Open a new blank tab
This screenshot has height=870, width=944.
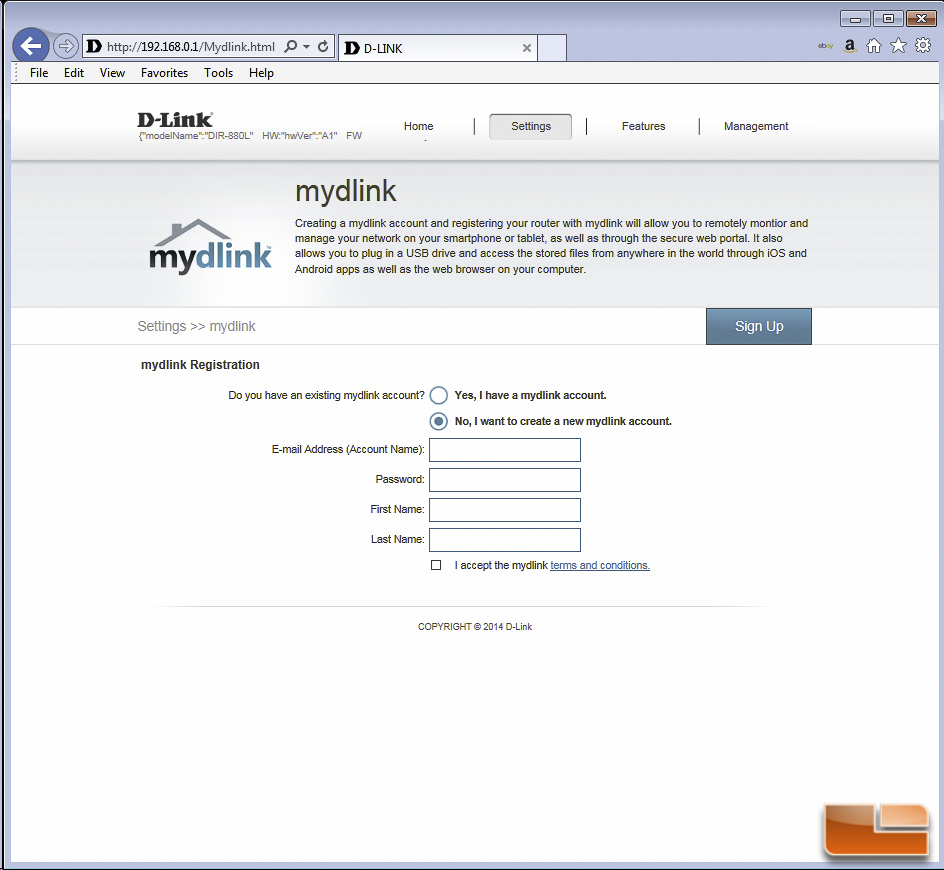552,48
